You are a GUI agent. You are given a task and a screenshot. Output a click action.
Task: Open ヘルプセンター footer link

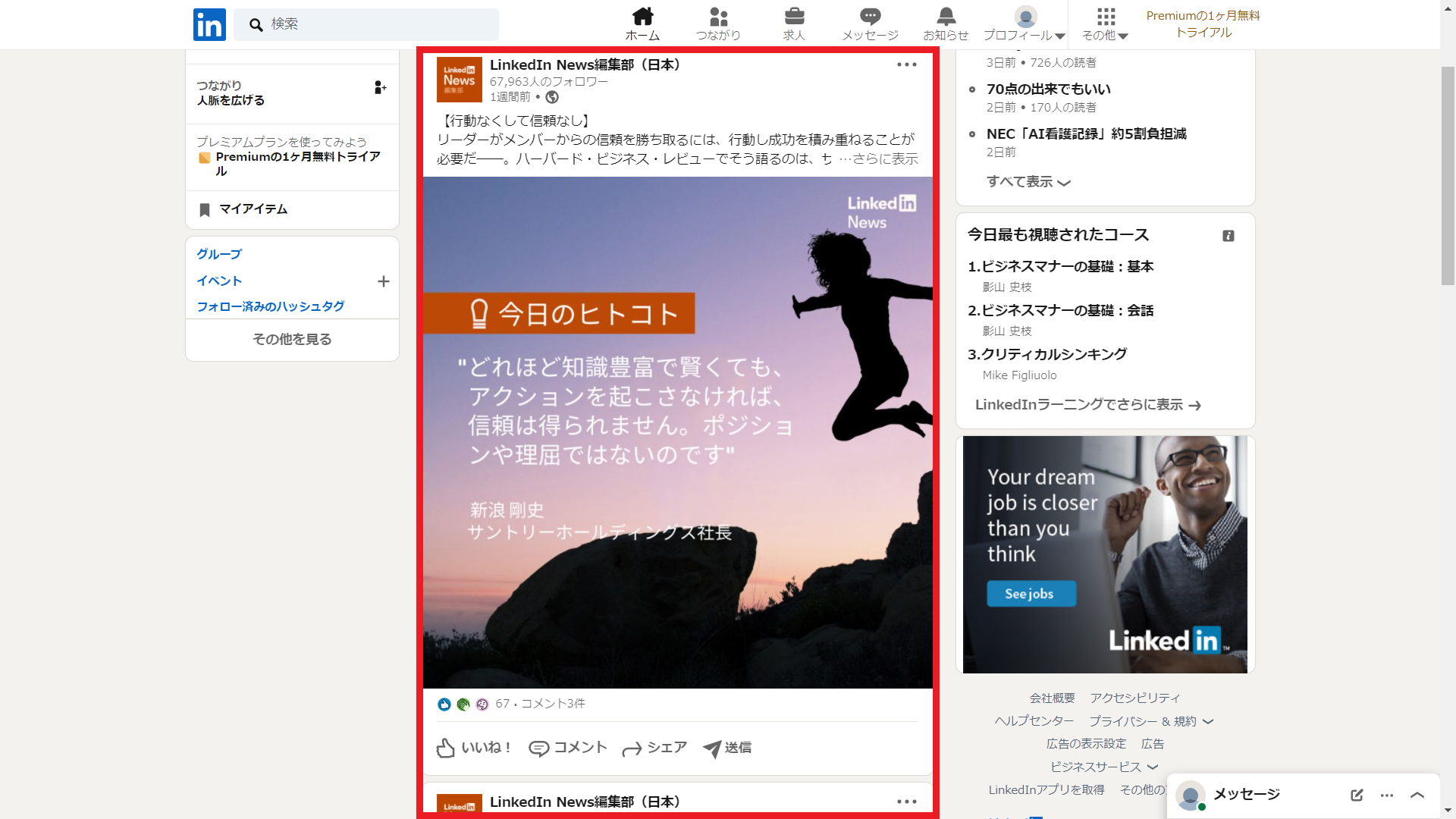point(1034,721)
